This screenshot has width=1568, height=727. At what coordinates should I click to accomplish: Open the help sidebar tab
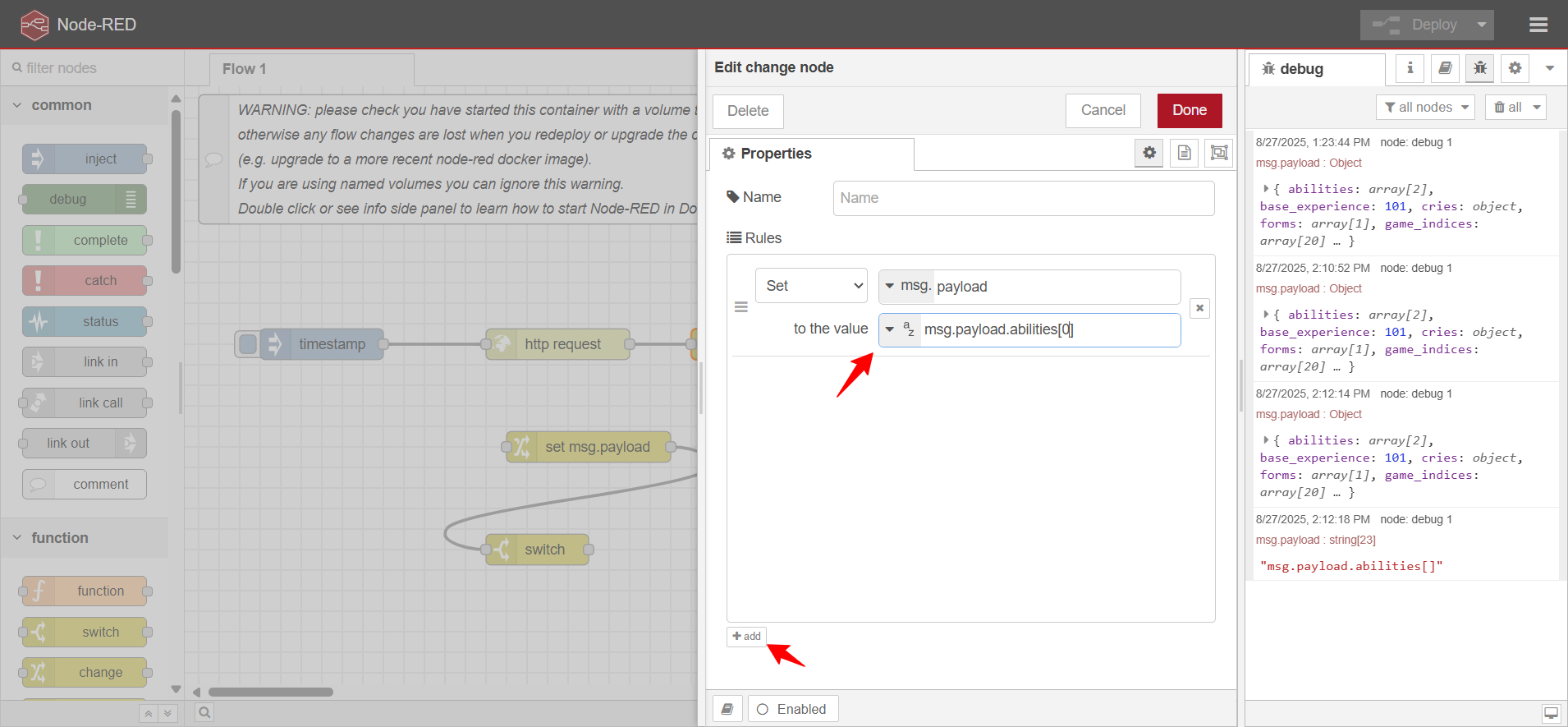tap(1445, 68)
